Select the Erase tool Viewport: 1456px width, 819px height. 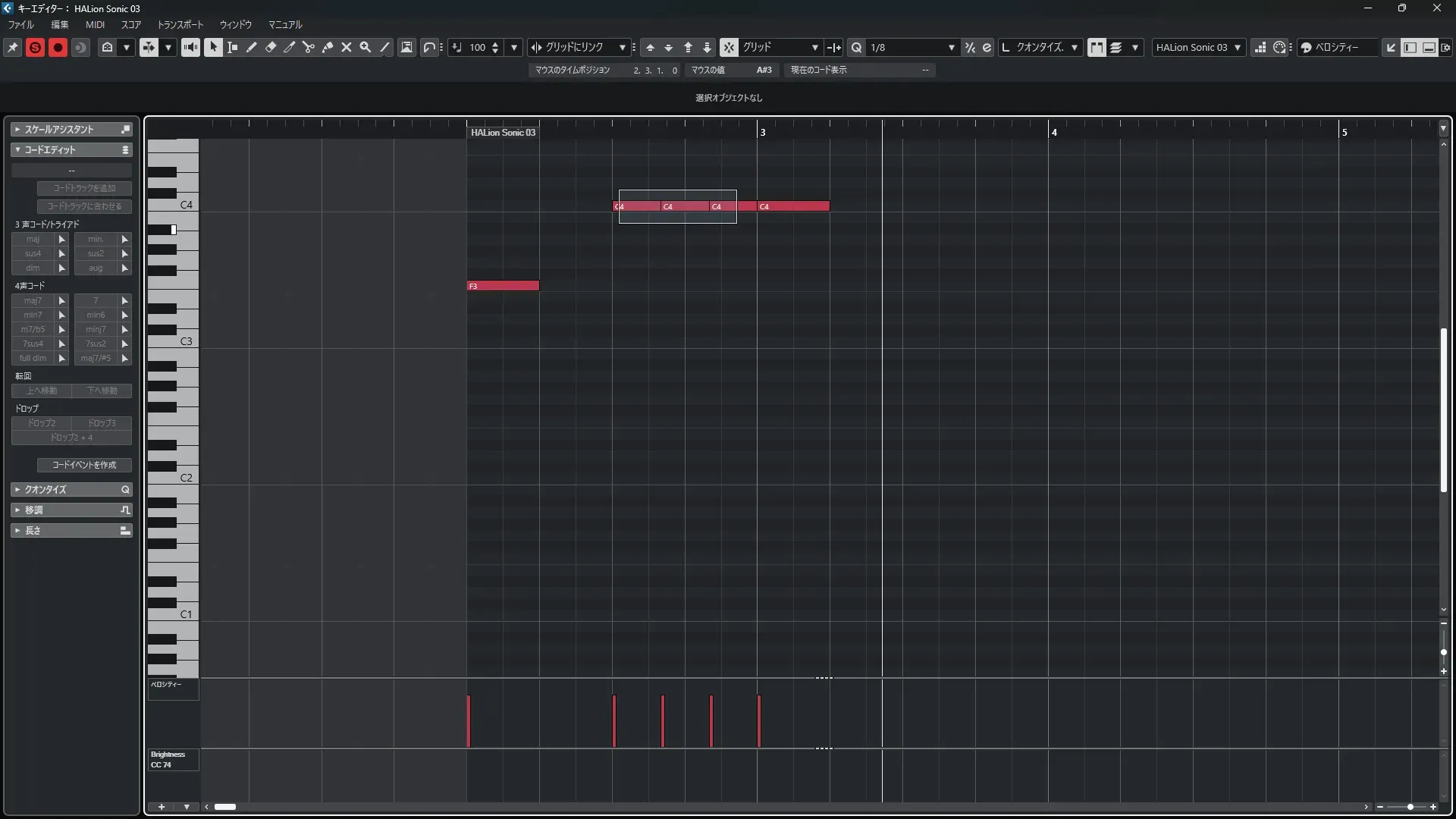(x=270, y=47)
